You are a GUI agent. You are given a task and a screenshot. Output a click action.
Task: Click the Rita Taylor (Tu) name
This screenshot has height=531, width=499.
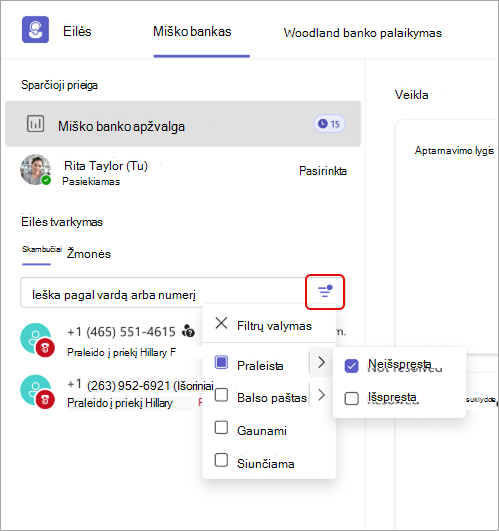[106, 166]
